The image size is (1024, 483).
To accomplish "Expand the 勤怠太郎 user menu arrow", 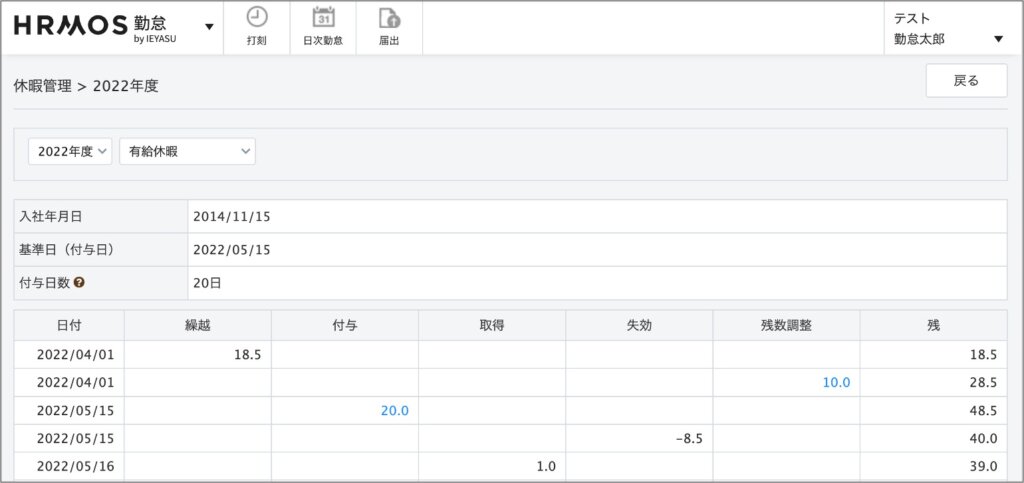I will click(998, 40).
